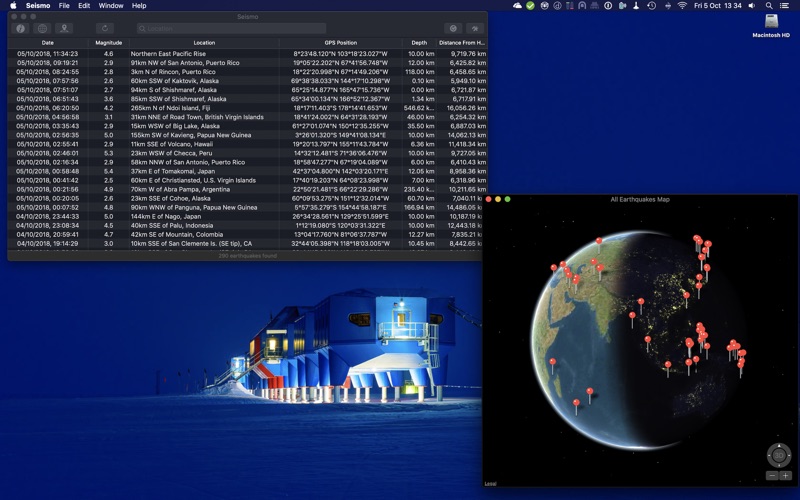Open the globe map view in Seismo toolbar
This screenshot has width=800, height=500.
click(43, 29)
